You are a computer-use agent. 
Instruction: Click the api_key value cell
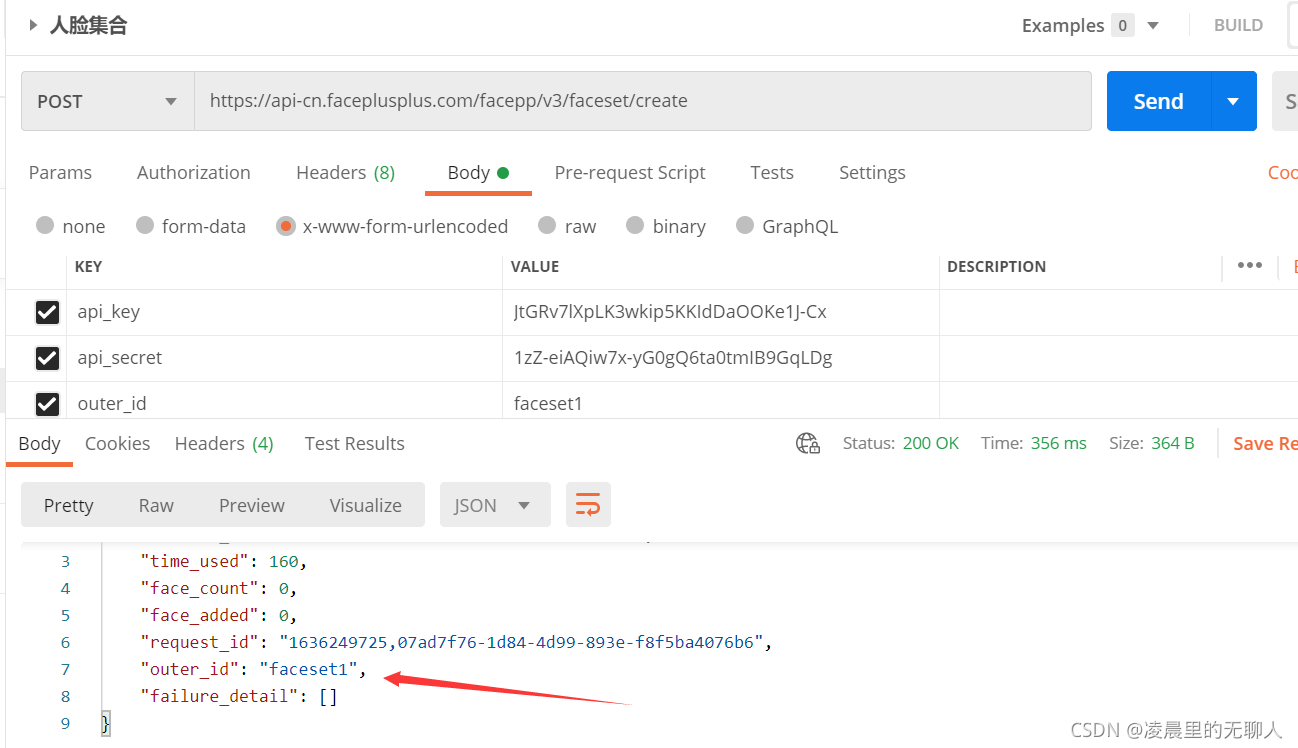point(720,312)
